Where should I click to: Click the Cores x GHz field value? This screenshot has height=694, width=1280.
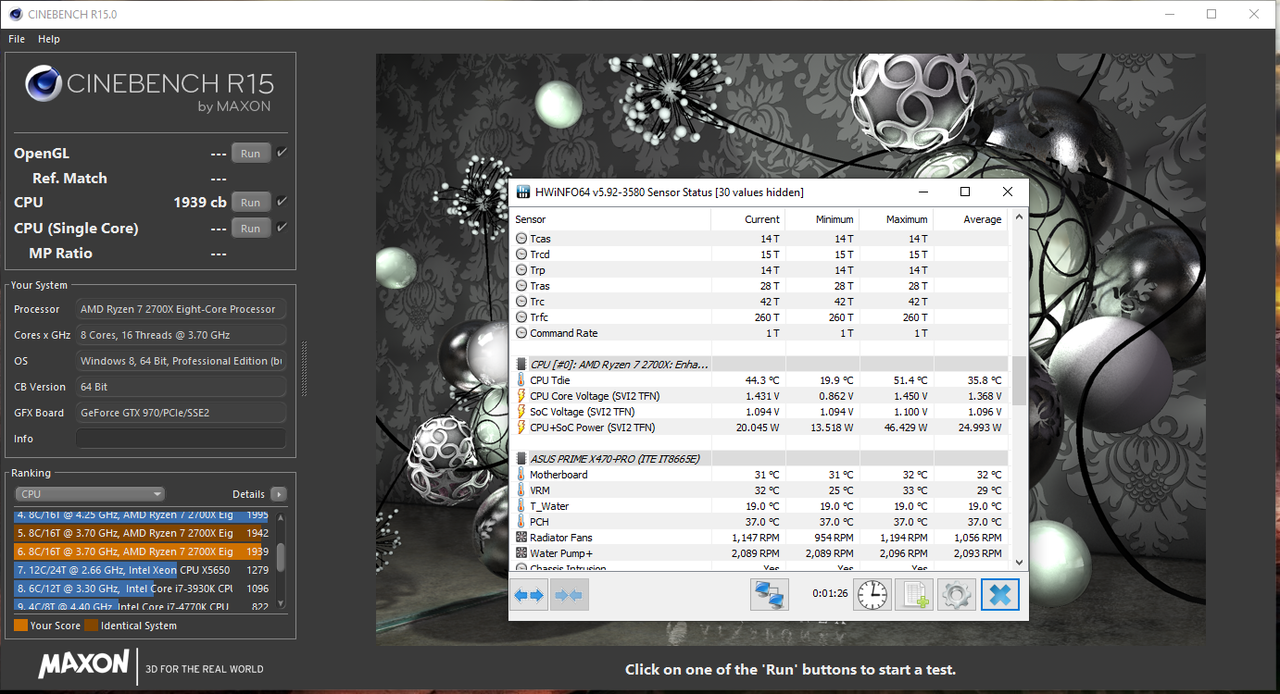[x=181, y=335]
